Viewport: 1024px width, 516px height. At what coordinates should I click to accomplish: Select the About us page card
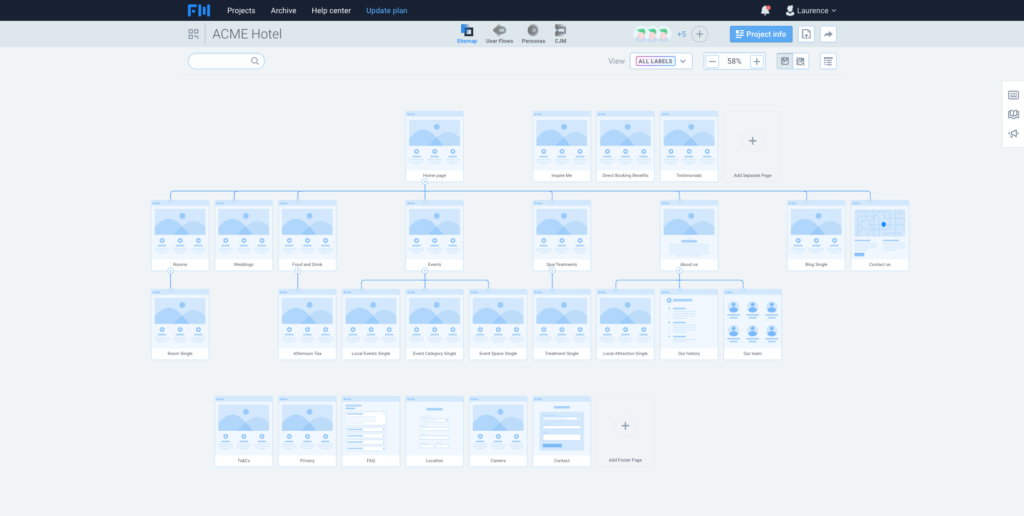click(x=688, y=235)
